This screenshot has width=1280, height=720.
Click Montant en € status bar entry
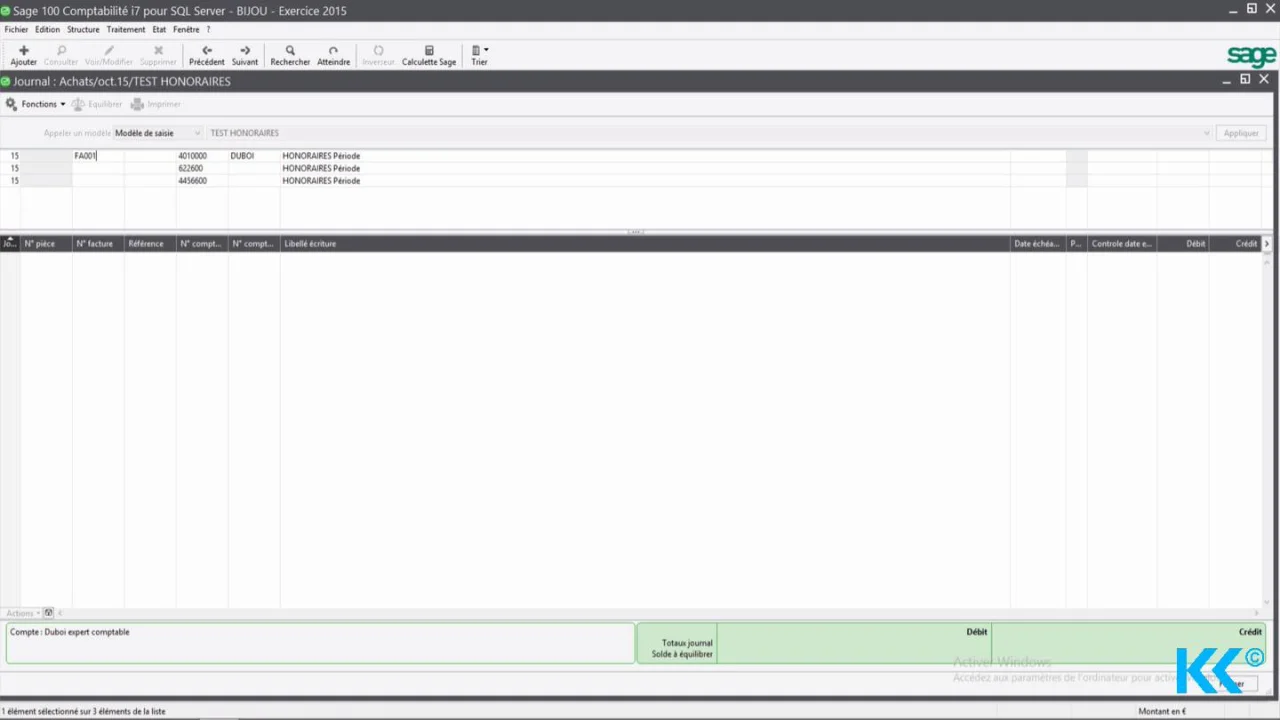[1161, 712]
